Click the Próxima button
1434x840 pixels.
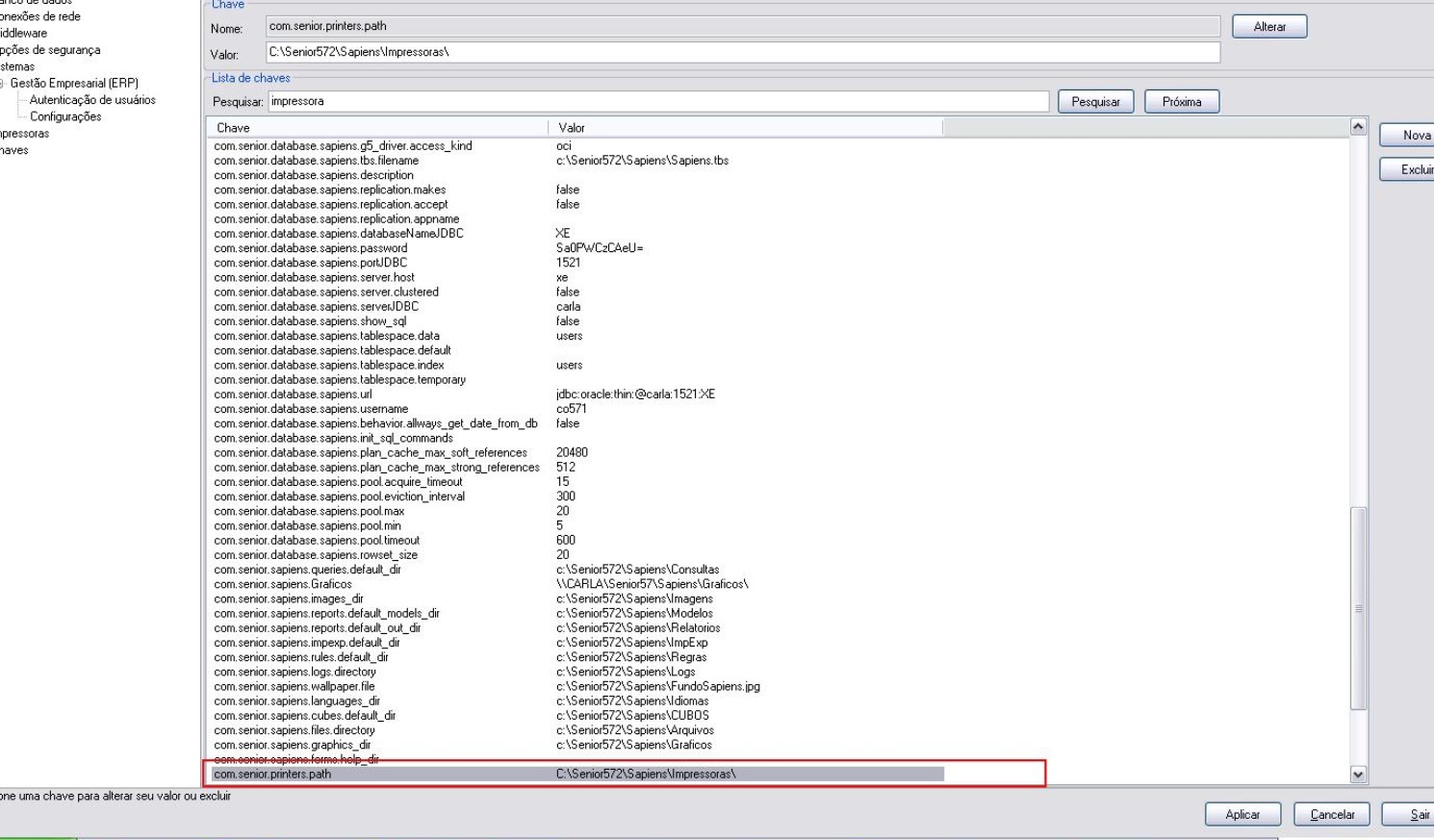point(1181,102)
